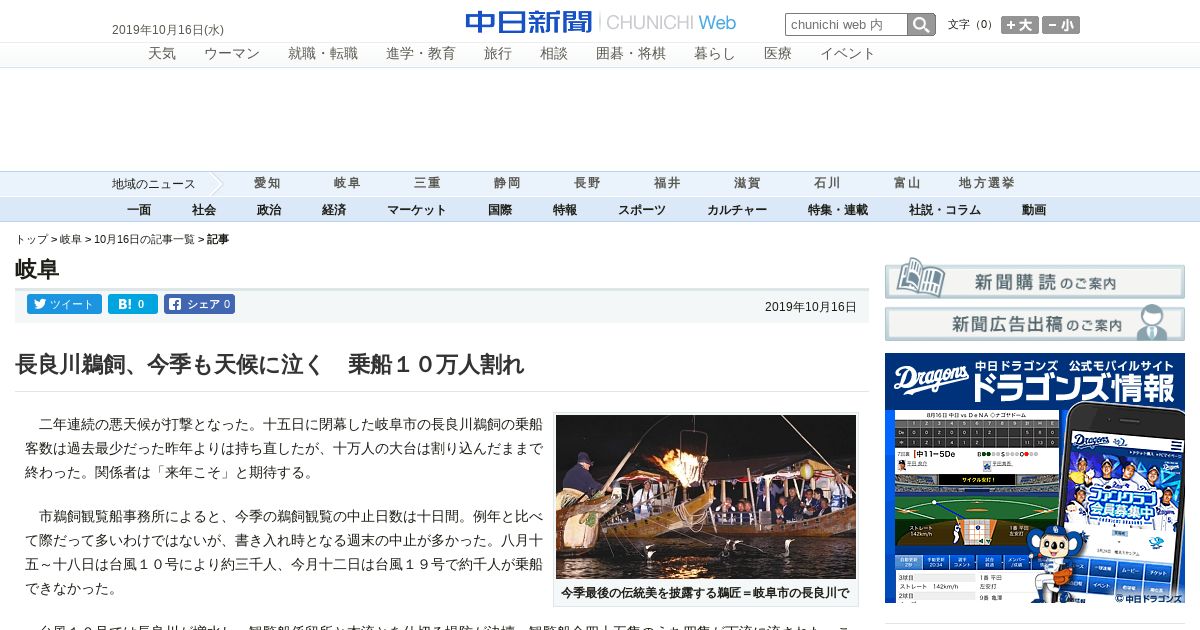Image resolution: width=1200 pixels, height=630 pixels.
Task: Select the 地方選挙 tab
Action: pyautogui.click(x=987, y=184)
